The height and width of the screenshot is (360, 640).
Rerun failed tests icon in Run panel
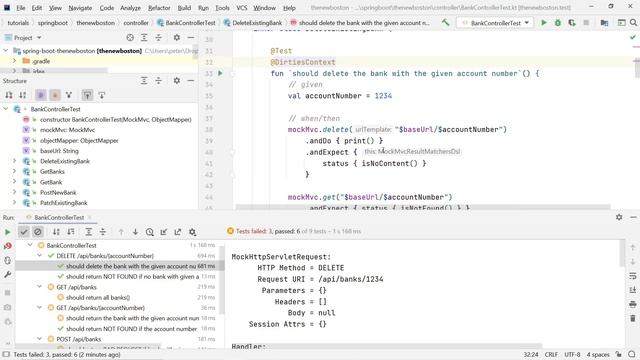point(7,246)
